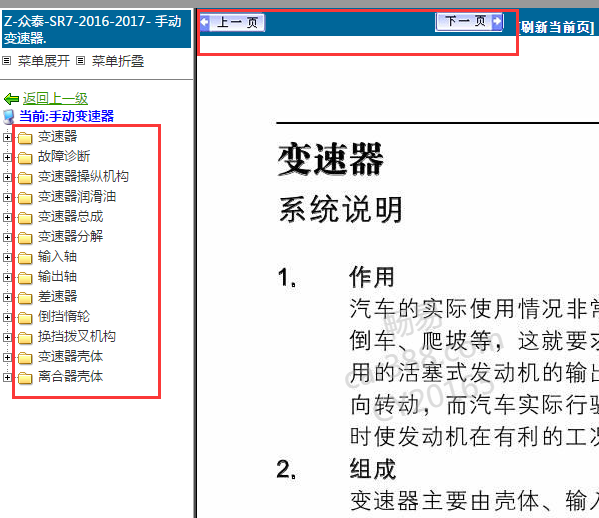Click the 下一页 next page button
Viewport: 599px width, 518px height.
pos(469,21)
